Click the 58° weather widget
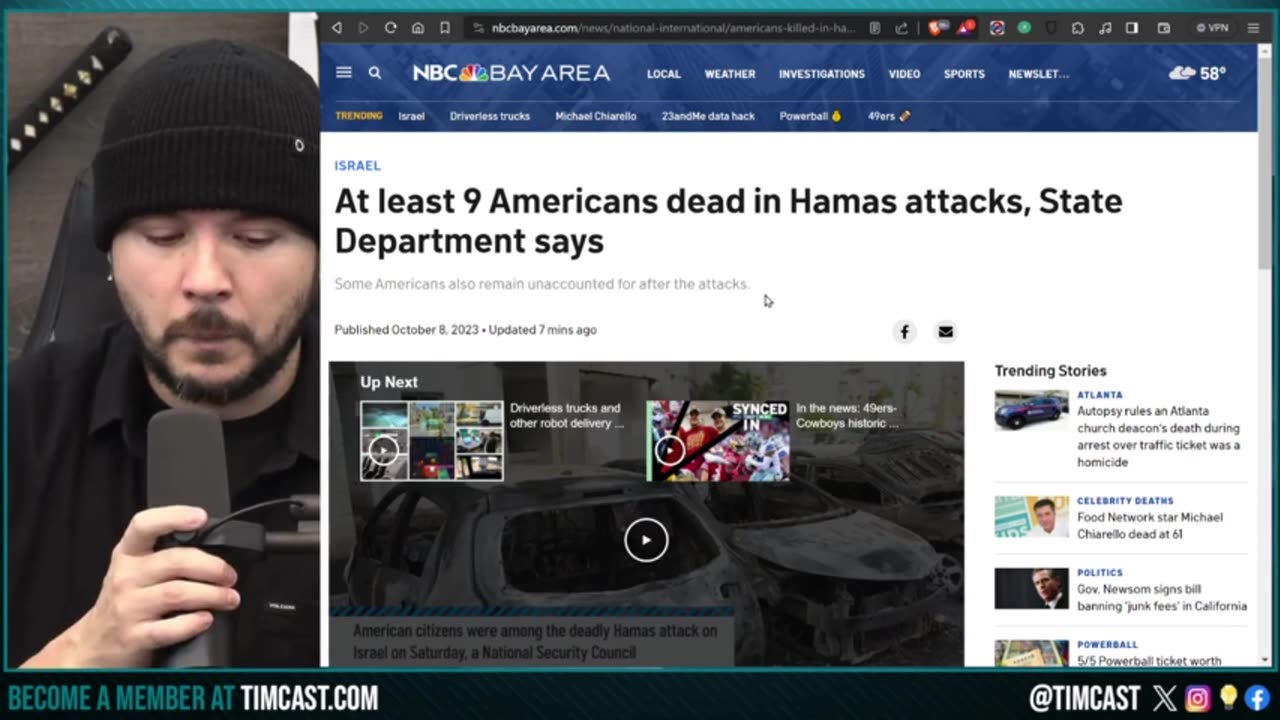Screen dimensions: 1280x720 click(x=1197, y=73)
